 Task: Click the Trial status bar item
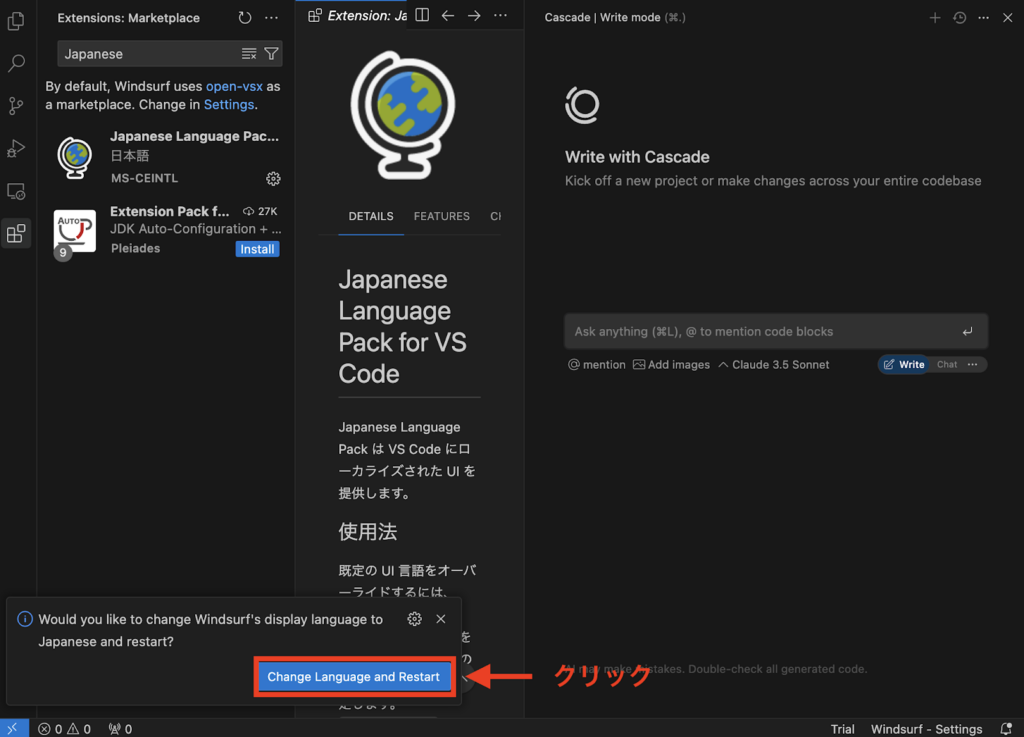842,729
